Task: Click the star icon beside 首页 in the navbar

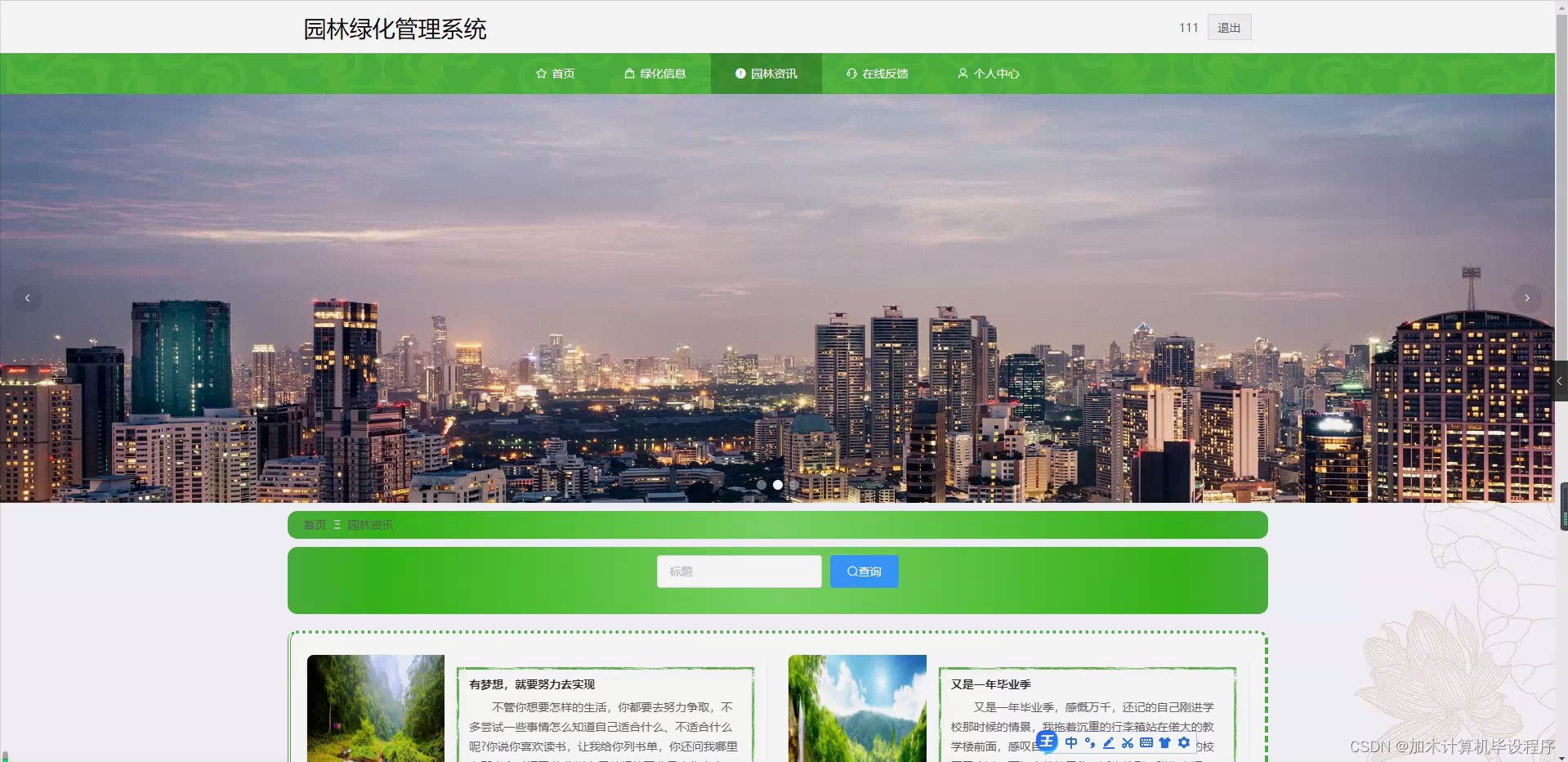Action: click(540, 74)
